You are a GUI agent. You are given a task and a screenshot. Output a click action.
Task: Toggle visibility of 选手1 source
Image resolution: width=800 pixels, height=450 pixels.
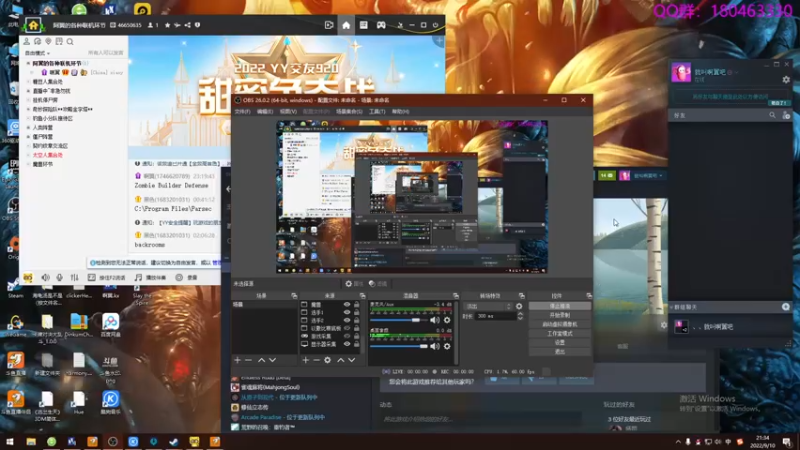(347, 313)
